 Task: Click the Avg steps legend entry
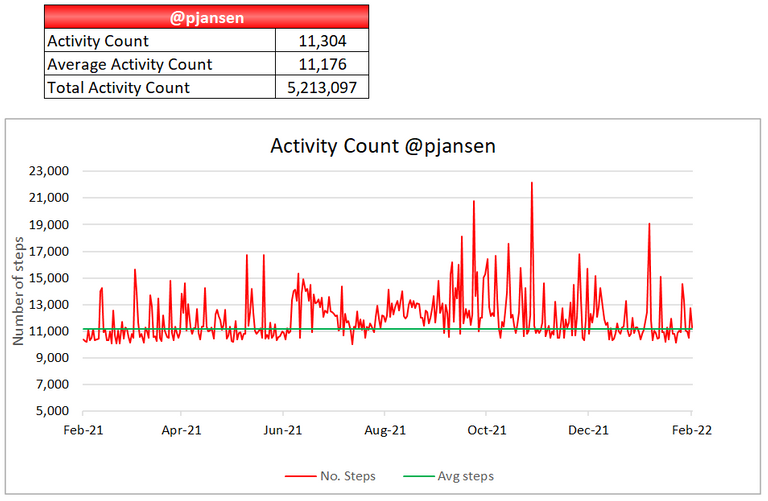tap(449, 476)
